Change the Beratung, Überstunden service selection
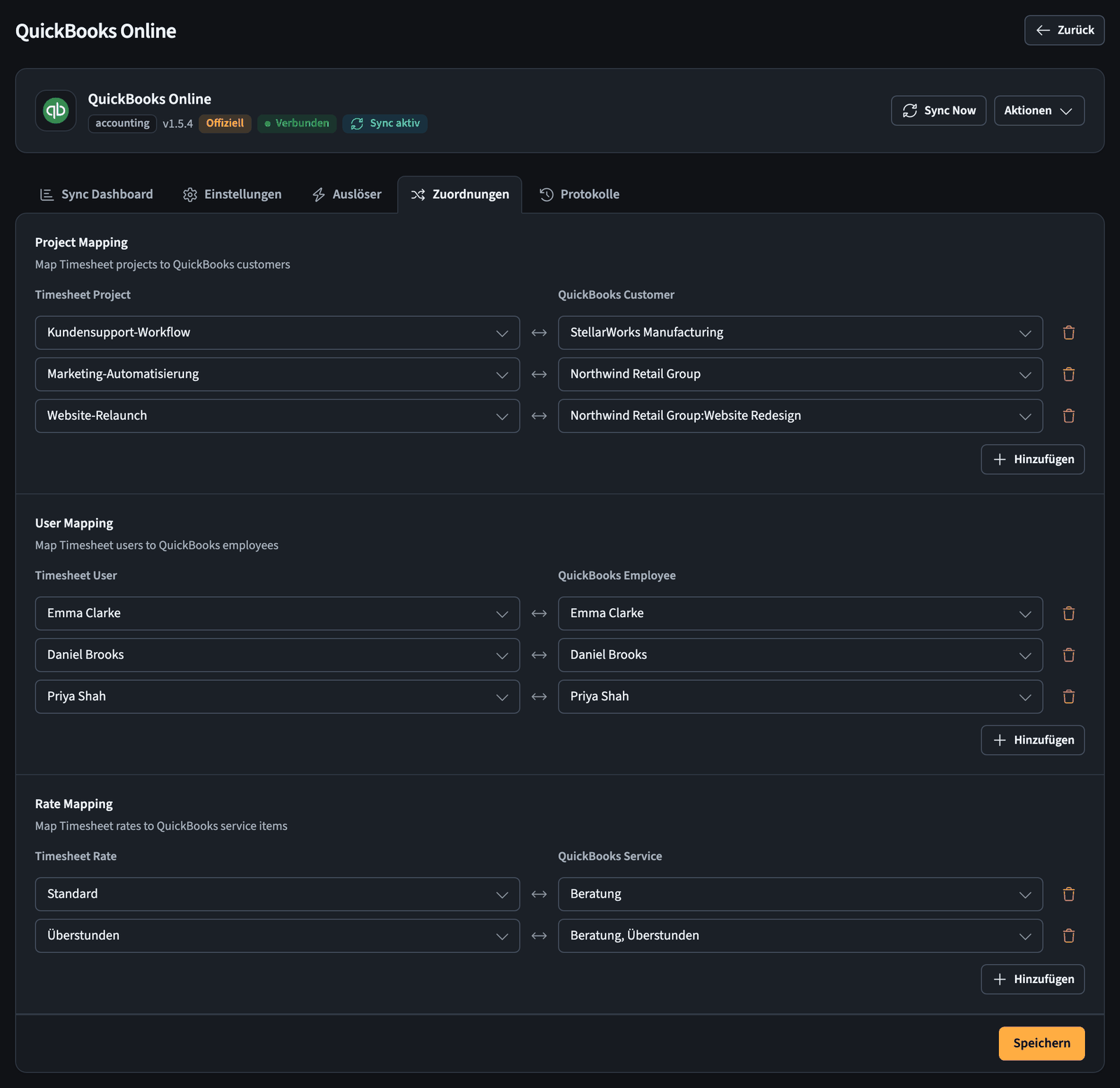The image size is (1120, 1088). [x=800, y=935]
